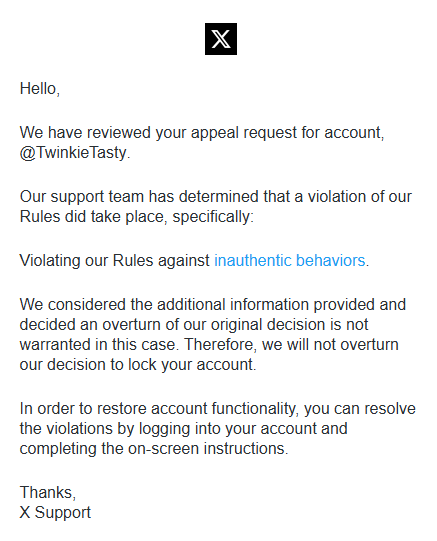Click the 'We have reviewed your appeal' line
Image resolution: width=437 pixels, height=541 pixels.
(202, 133)
